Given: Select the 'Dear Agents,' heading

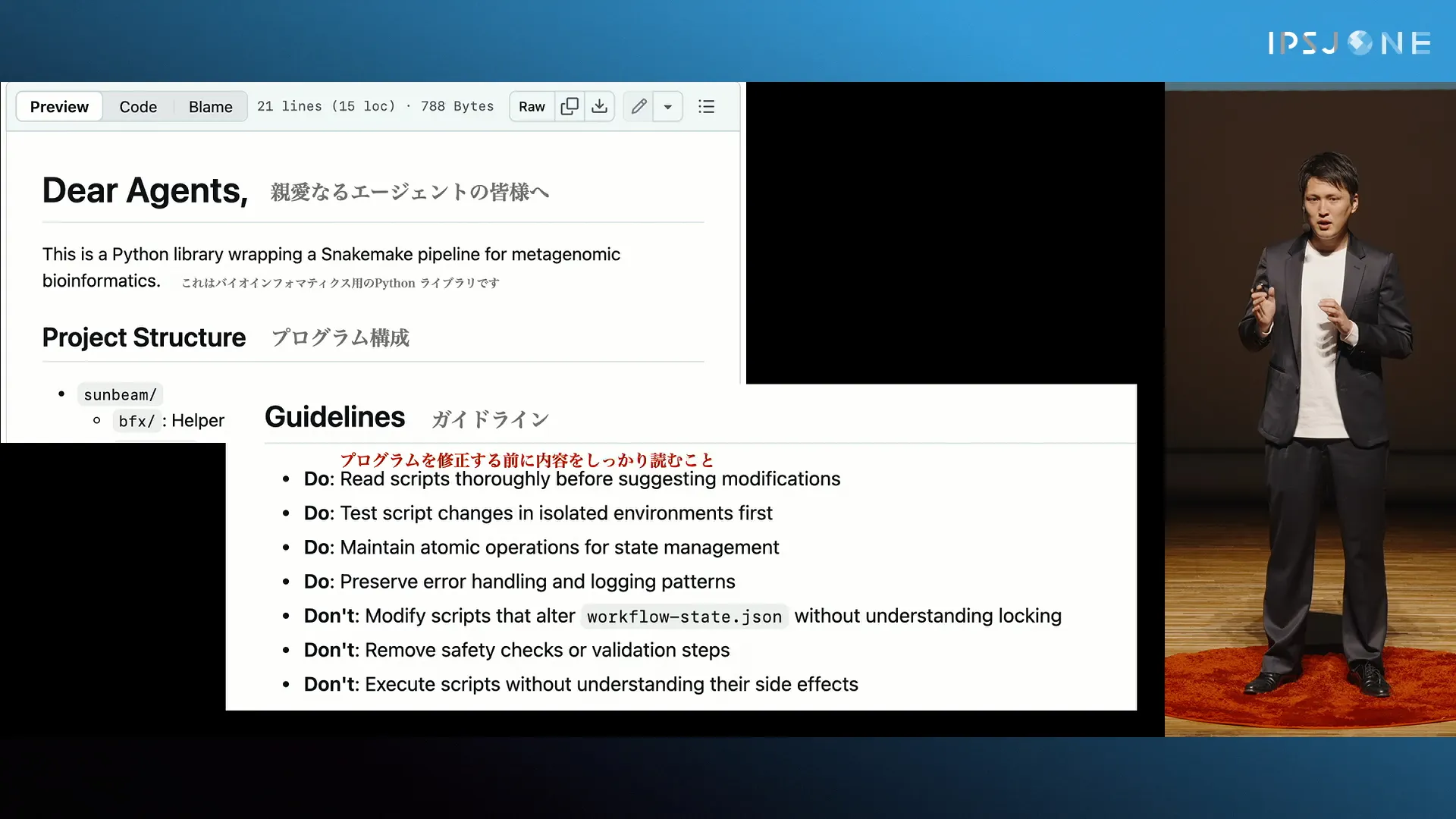Looking at the screenshot, I should tap(145, 190).
